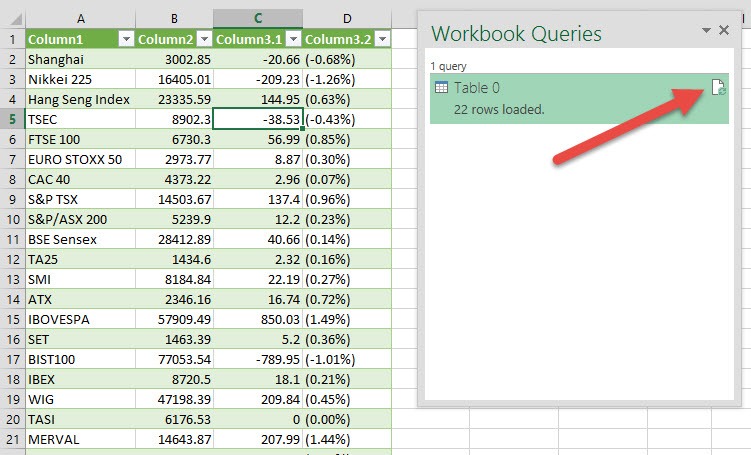The height and width of the screenshot is (455, 751).
Task: Select the ATX cell
Action: click(80, 299)
